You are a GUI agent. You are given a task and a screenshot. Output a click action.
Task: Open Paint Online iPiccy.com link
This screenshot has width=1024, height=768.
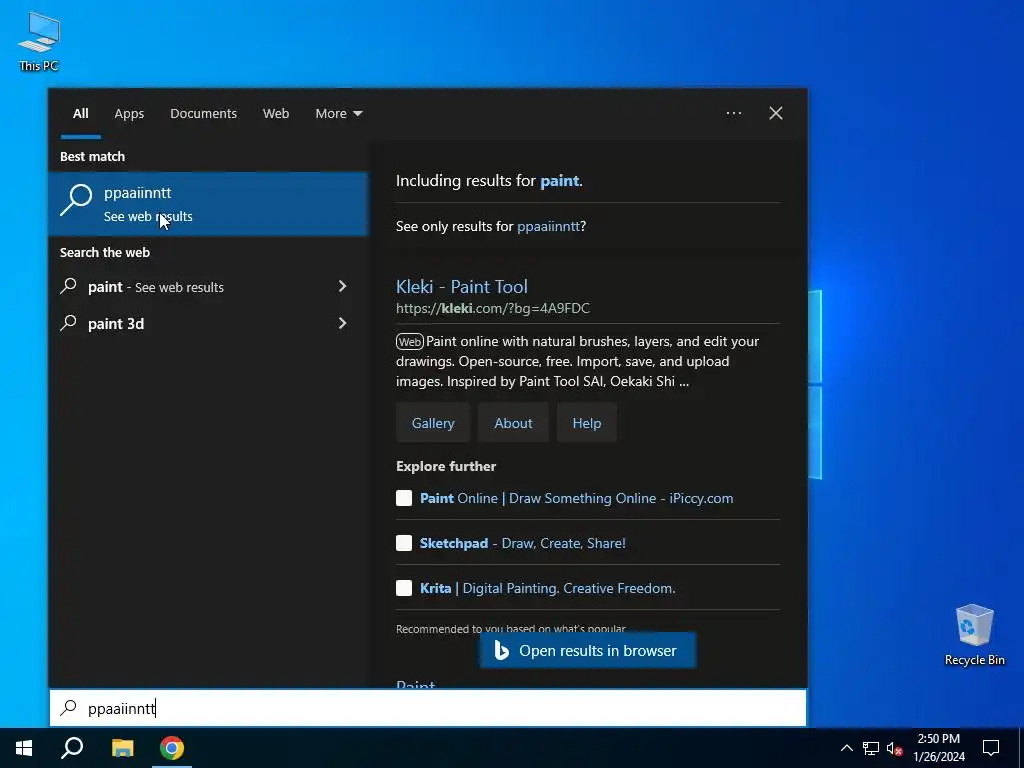(577, 498)
